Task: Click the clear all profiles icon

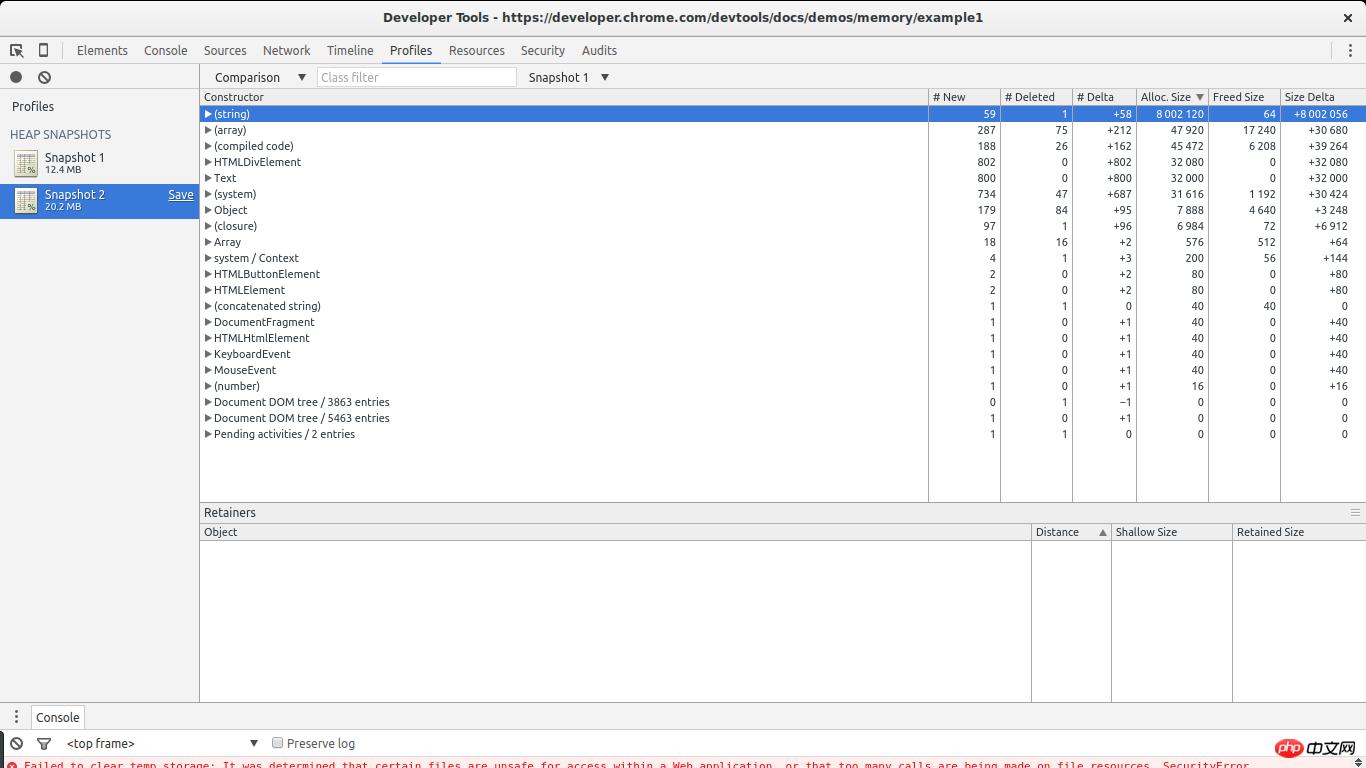Action: tap(44, 77)
